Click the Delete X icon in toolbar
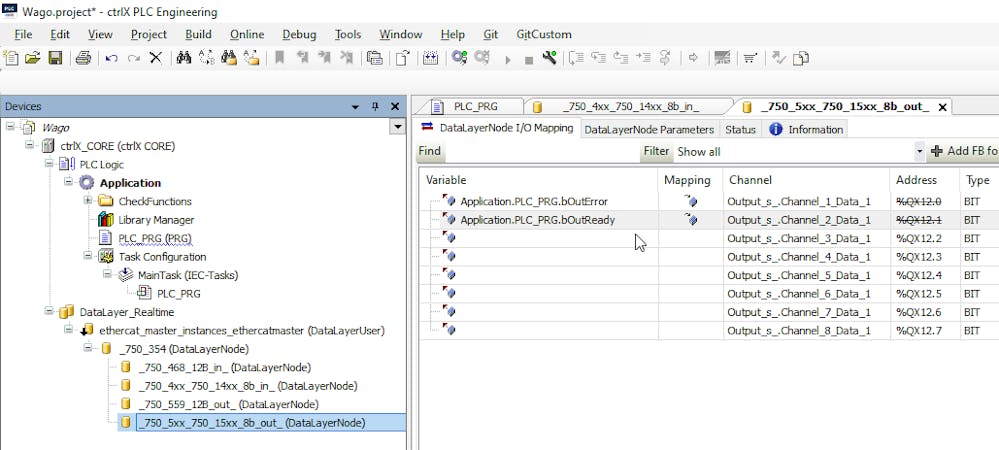The height and width of the screenshot is (450, 999). coord(155,58)
